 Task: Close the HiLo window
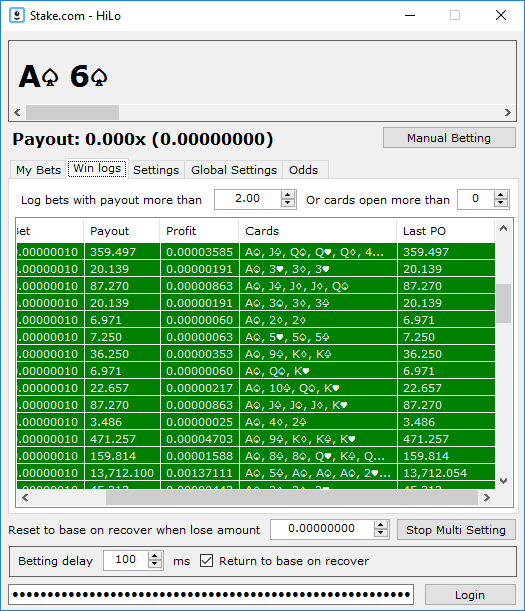[x=501, y=16]
